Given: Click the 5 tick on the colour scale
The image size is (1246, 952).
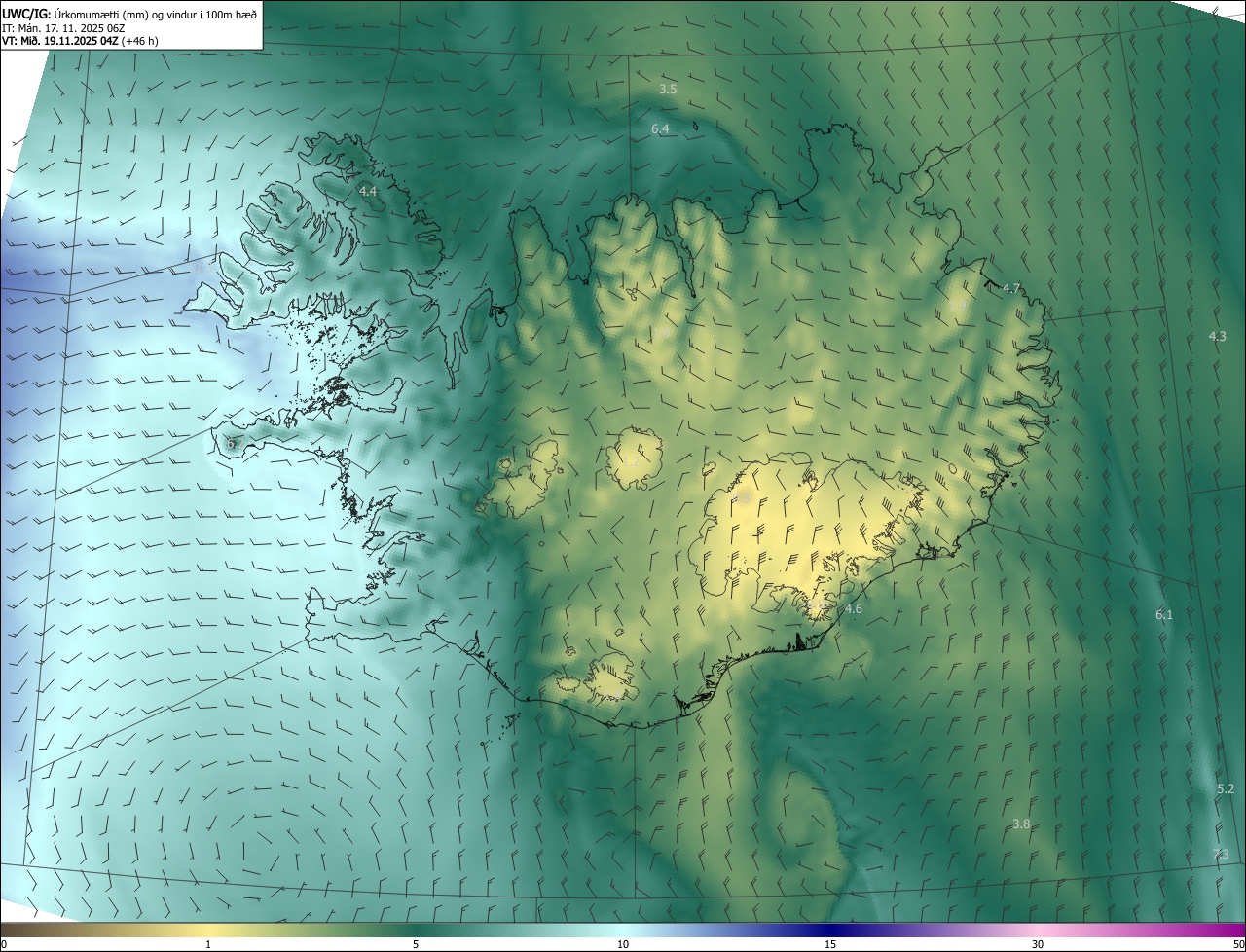Looking at the screenshot, I should click(x=416, y=944).
